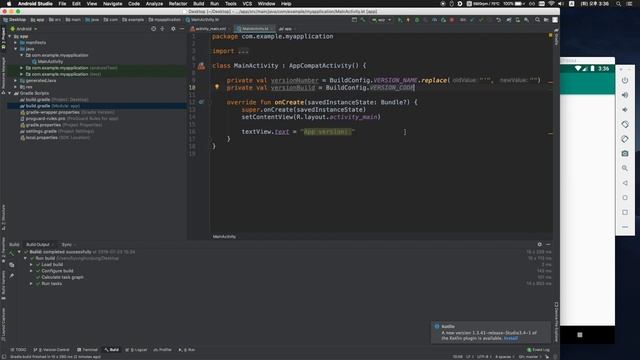The width and height of the screenshot is (640, 360).
Task: Open the Tools menu
Action: (x=231, y=4)
